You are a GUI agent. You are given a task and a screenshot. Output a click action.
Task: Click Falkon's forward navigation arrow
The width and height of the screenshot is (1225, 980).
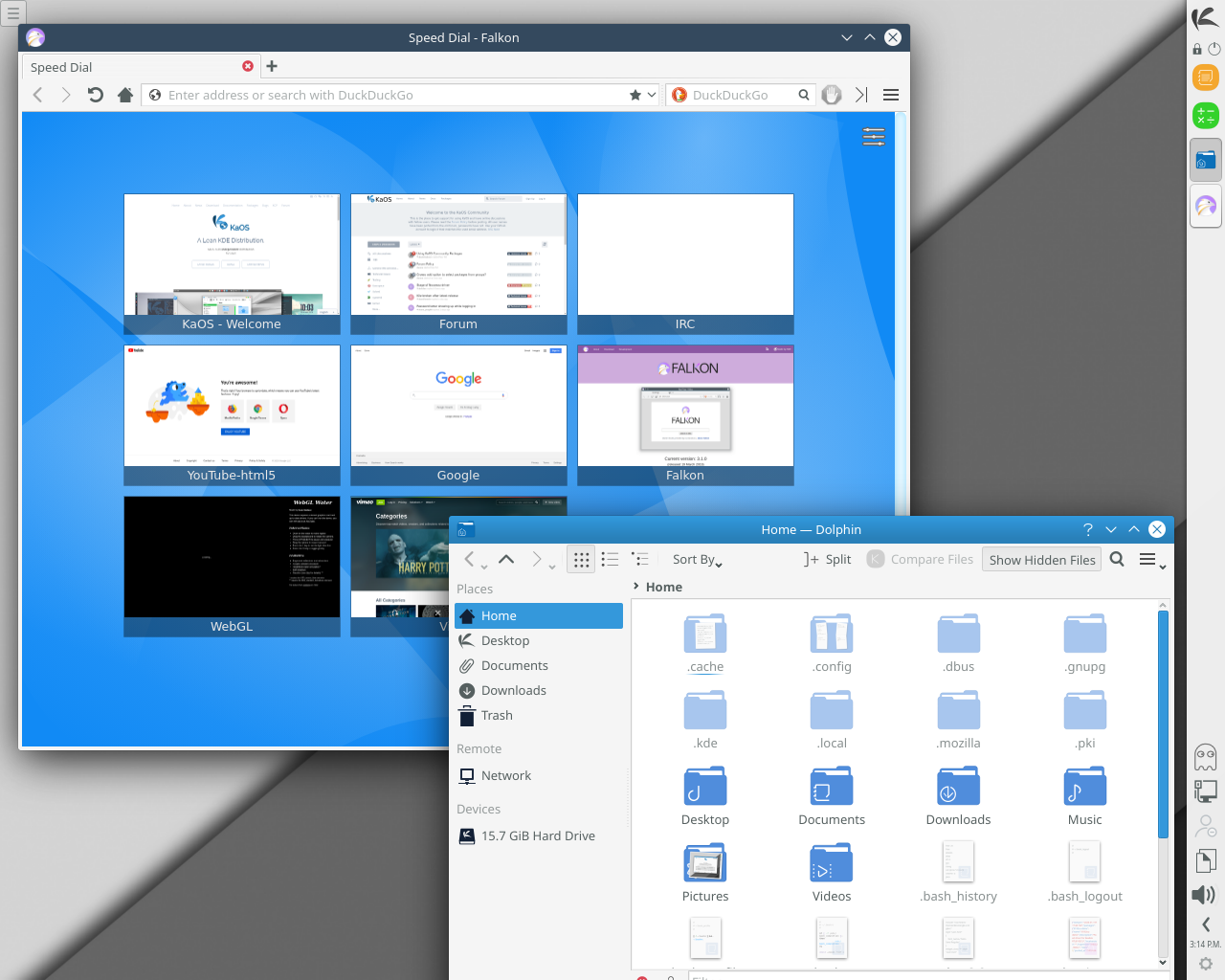(65, 95)
